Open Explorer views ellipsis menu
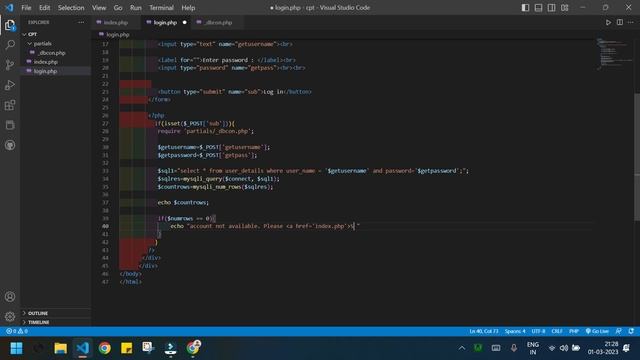Screen dimensions: 640x360 point(81,22)
